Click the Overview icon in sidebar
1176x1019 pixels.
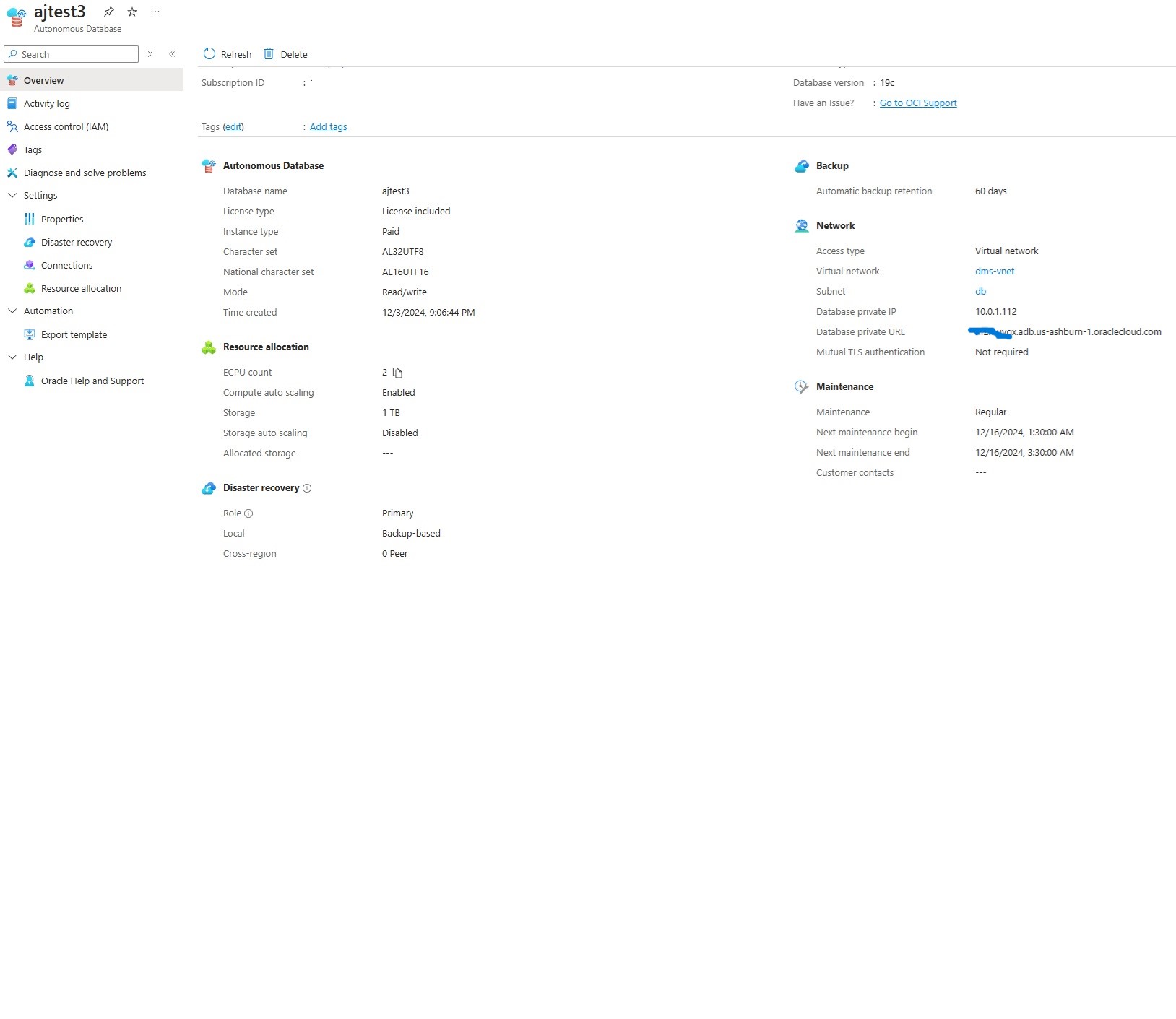point(12,80)
